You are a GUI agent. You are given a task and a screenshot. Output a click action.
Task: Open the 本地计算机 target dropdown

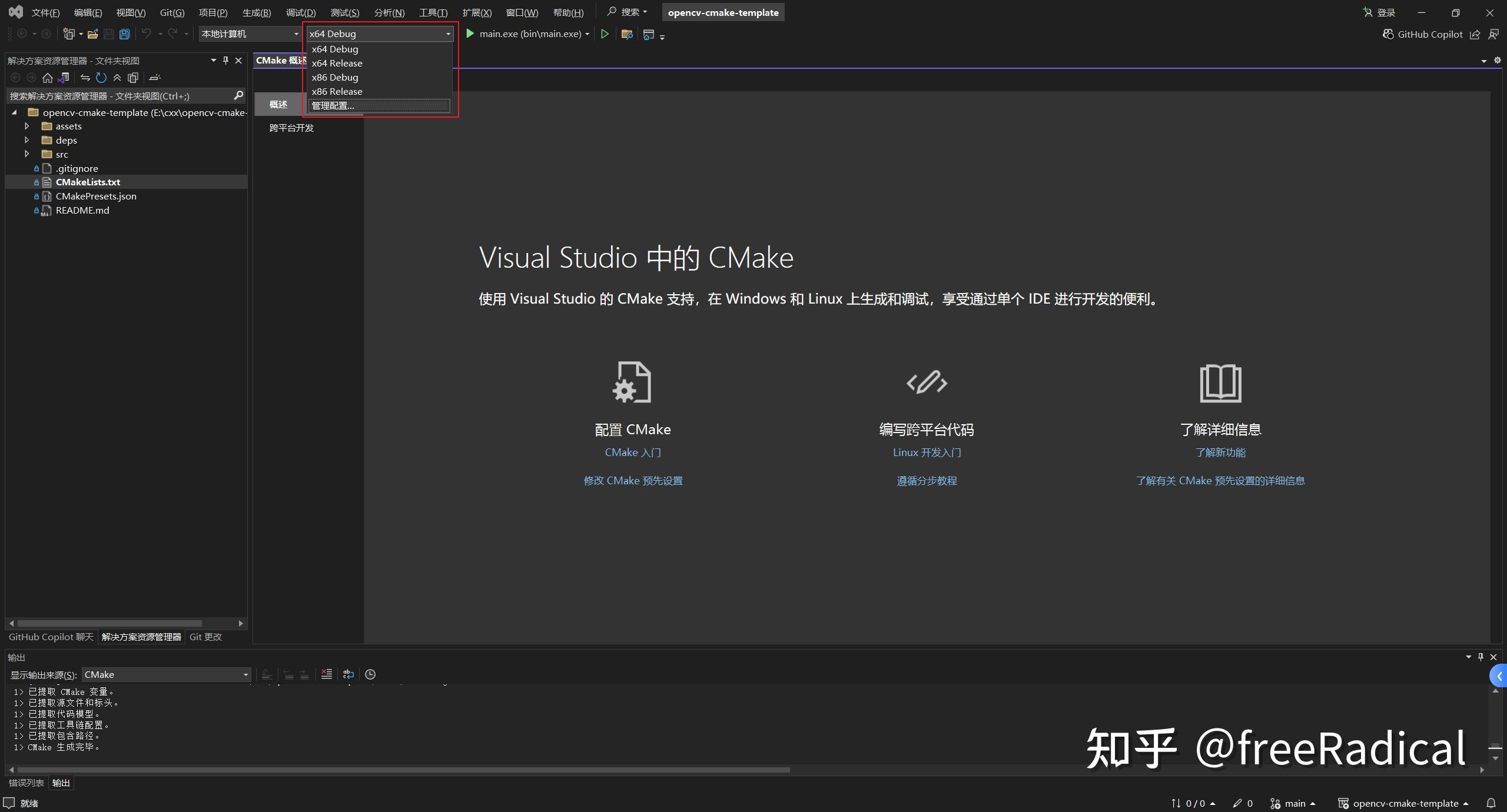click(x=248, y=34)
